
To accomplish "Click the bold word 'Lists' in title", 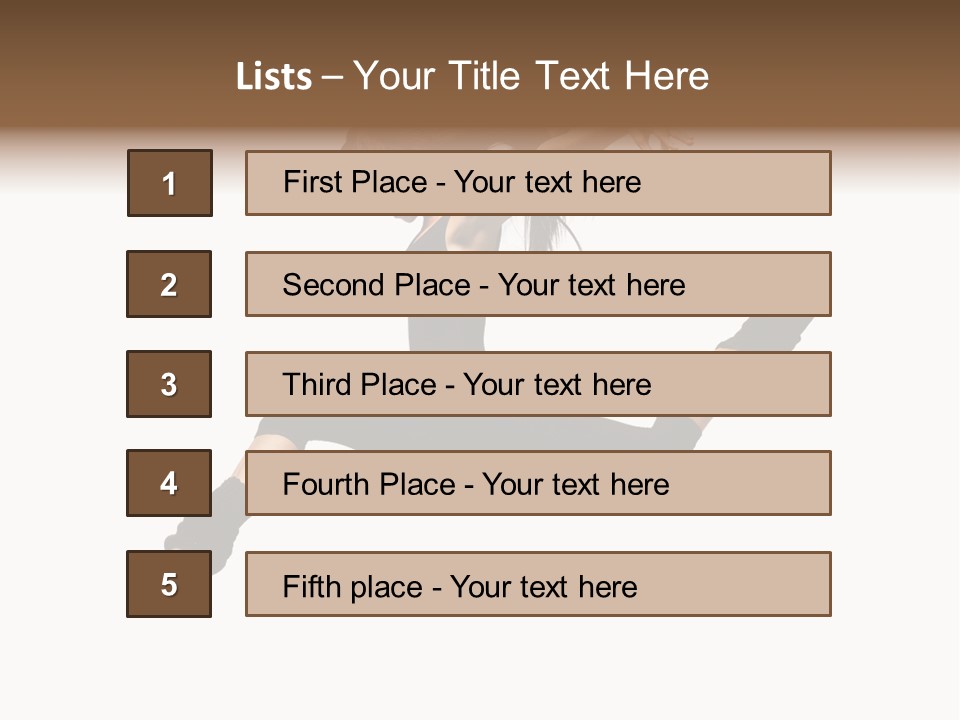I will click(x=273, y=77).
